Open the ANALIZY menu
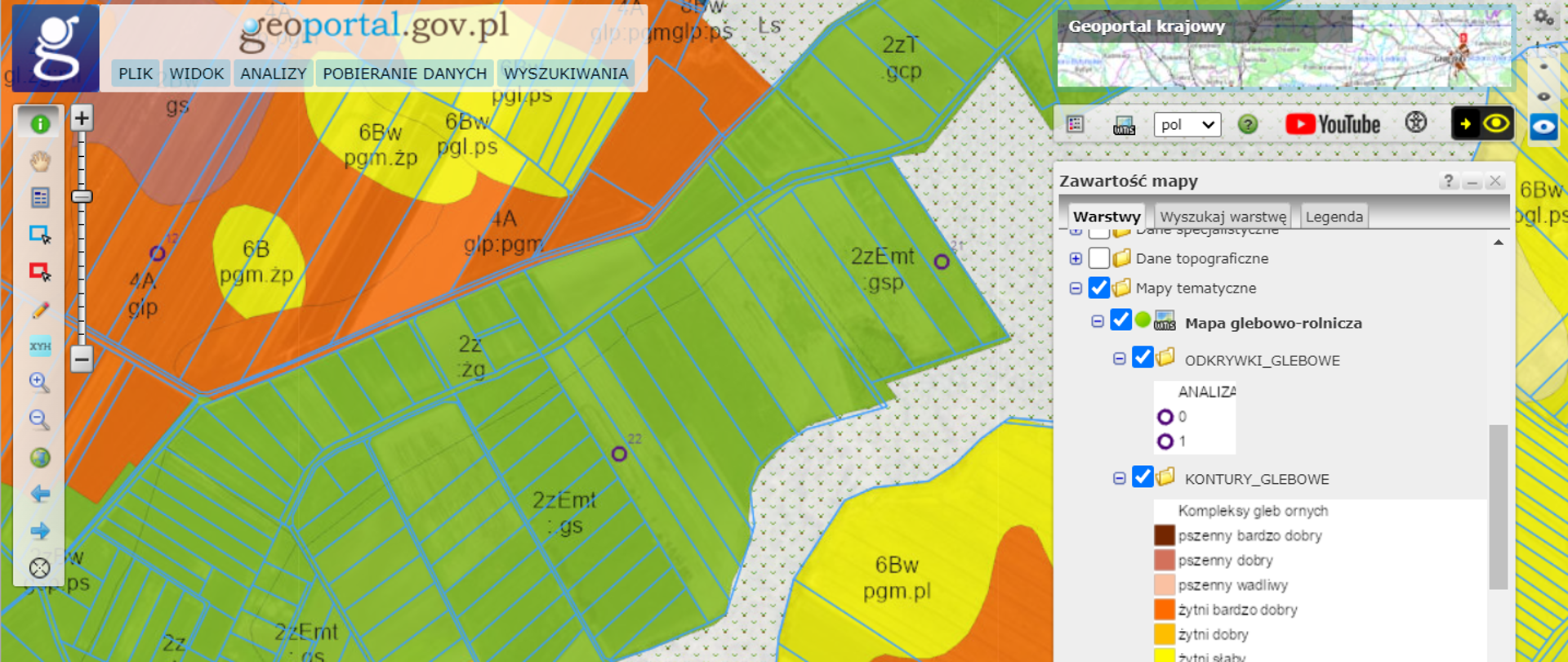This screenshot has width=1568, height=662. click(274, 74)
